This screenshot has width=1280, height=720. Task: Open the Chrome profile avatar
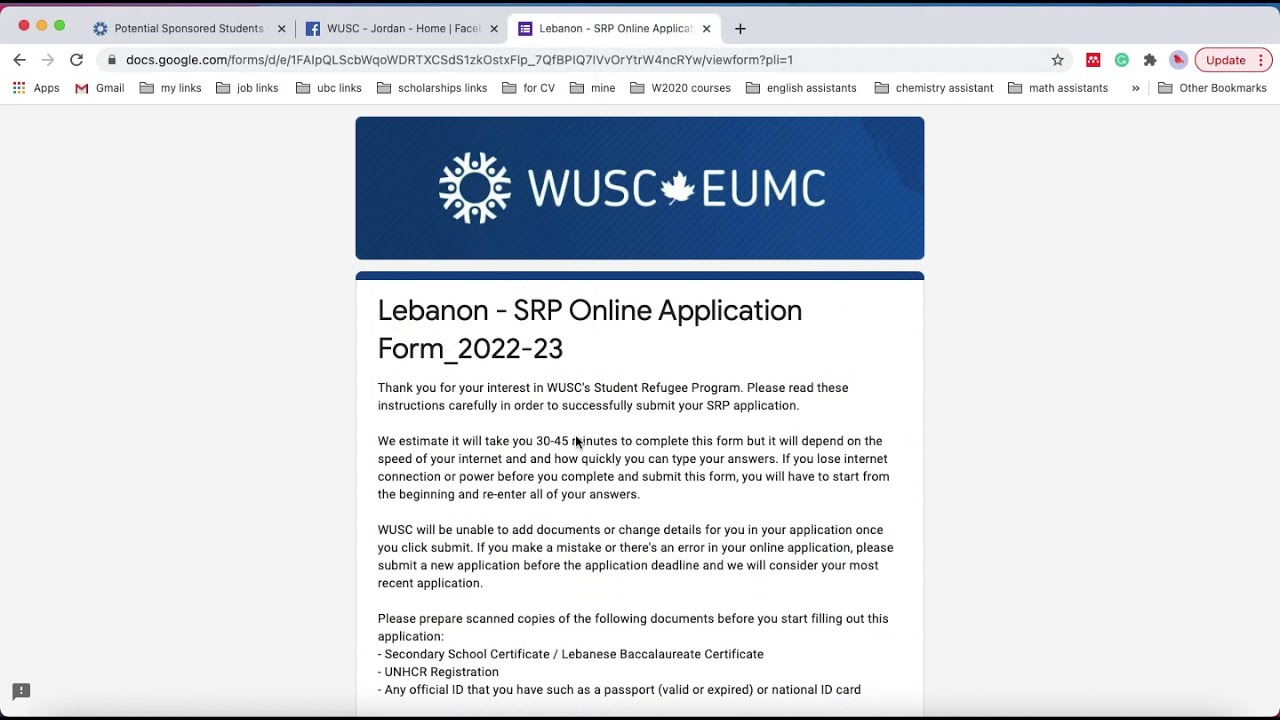pyautogui.click(x=1179, y=60)
